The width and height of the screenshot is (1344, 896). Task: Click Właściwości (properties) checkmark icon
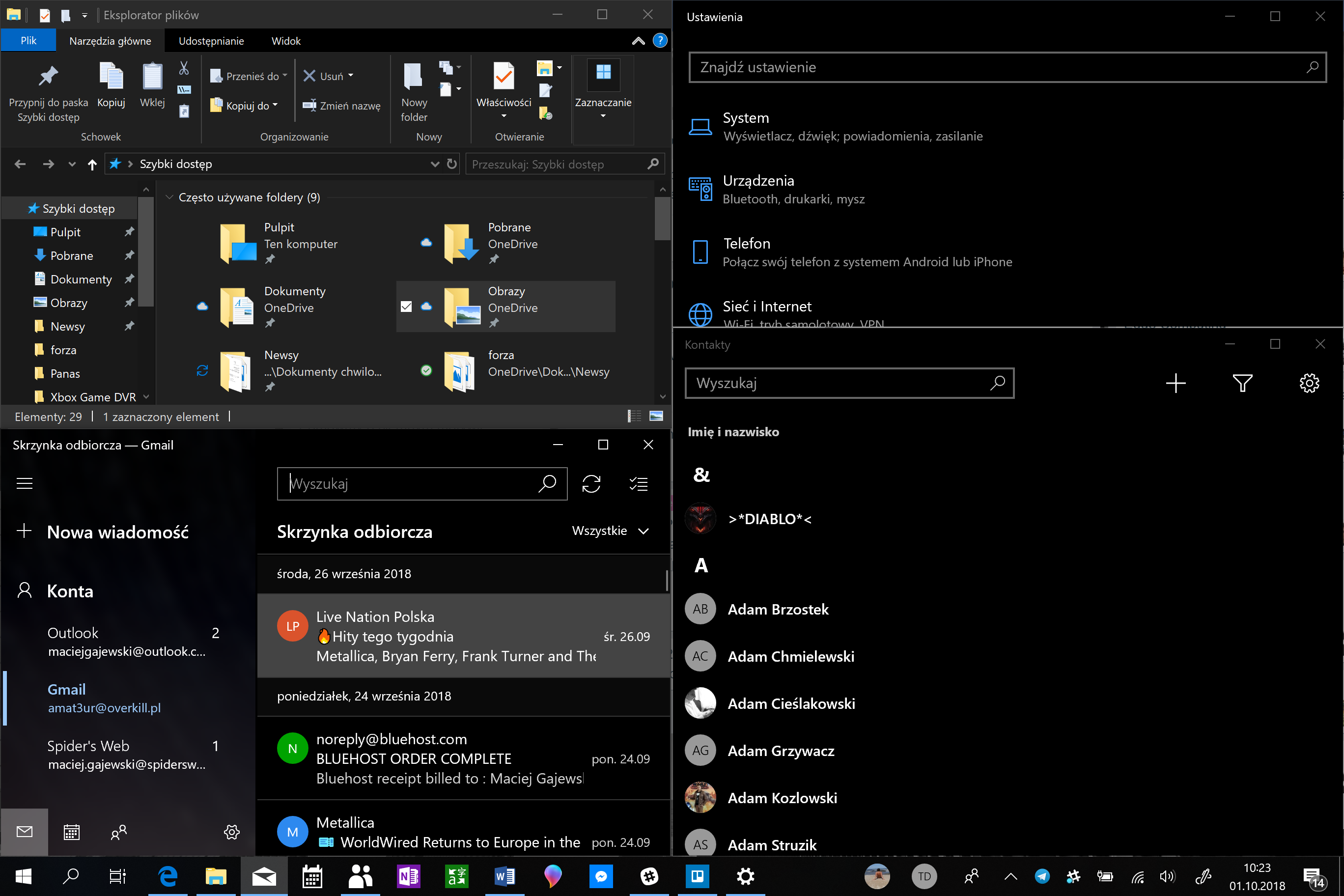point(504,76)
